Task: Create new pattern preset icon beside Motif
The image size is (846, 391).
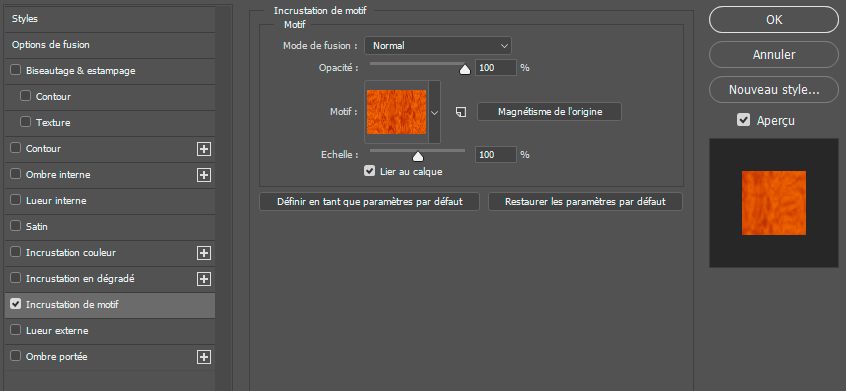Action: [460, 112]
